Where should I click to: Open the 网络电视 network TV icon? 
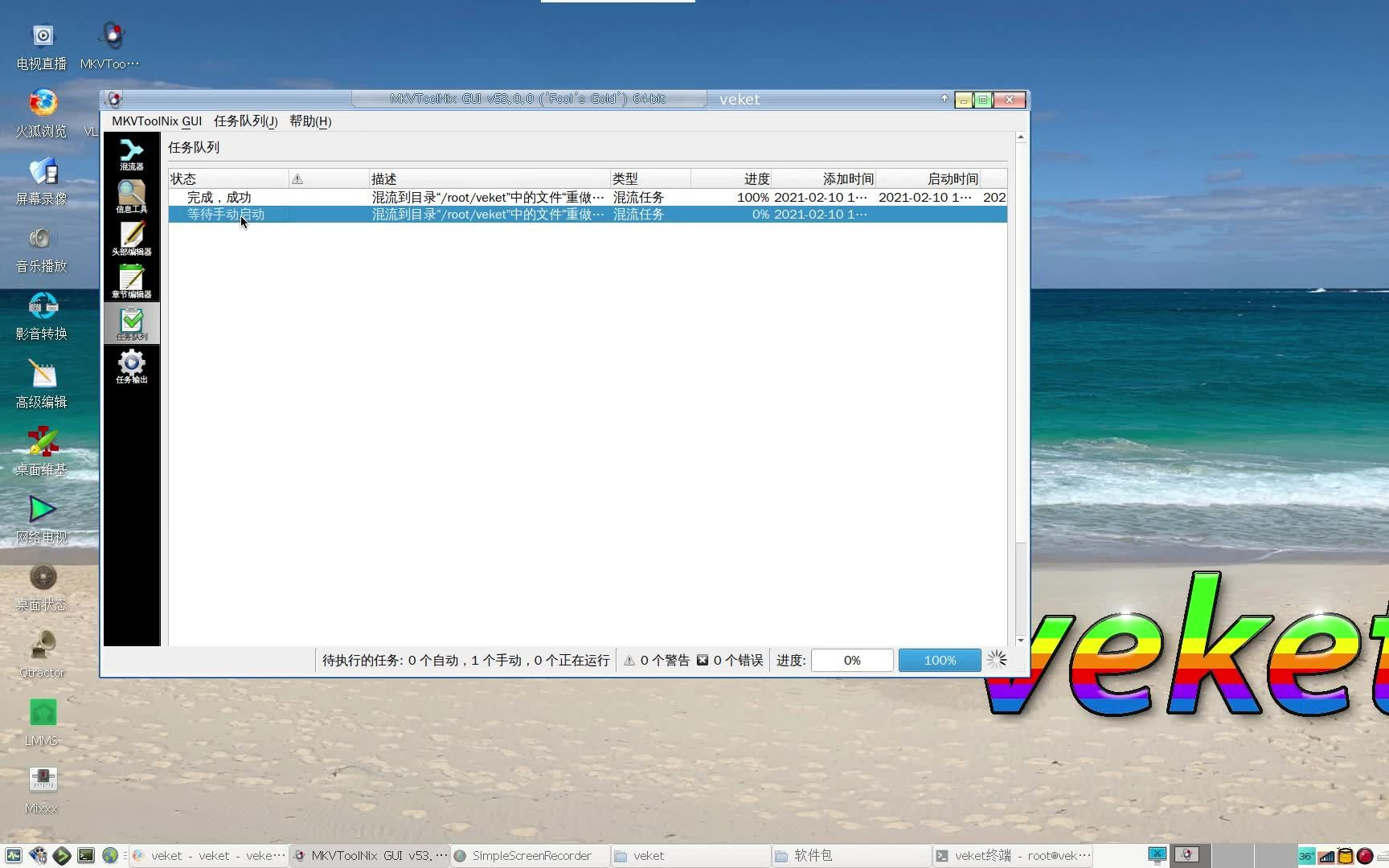pos(42,520)
